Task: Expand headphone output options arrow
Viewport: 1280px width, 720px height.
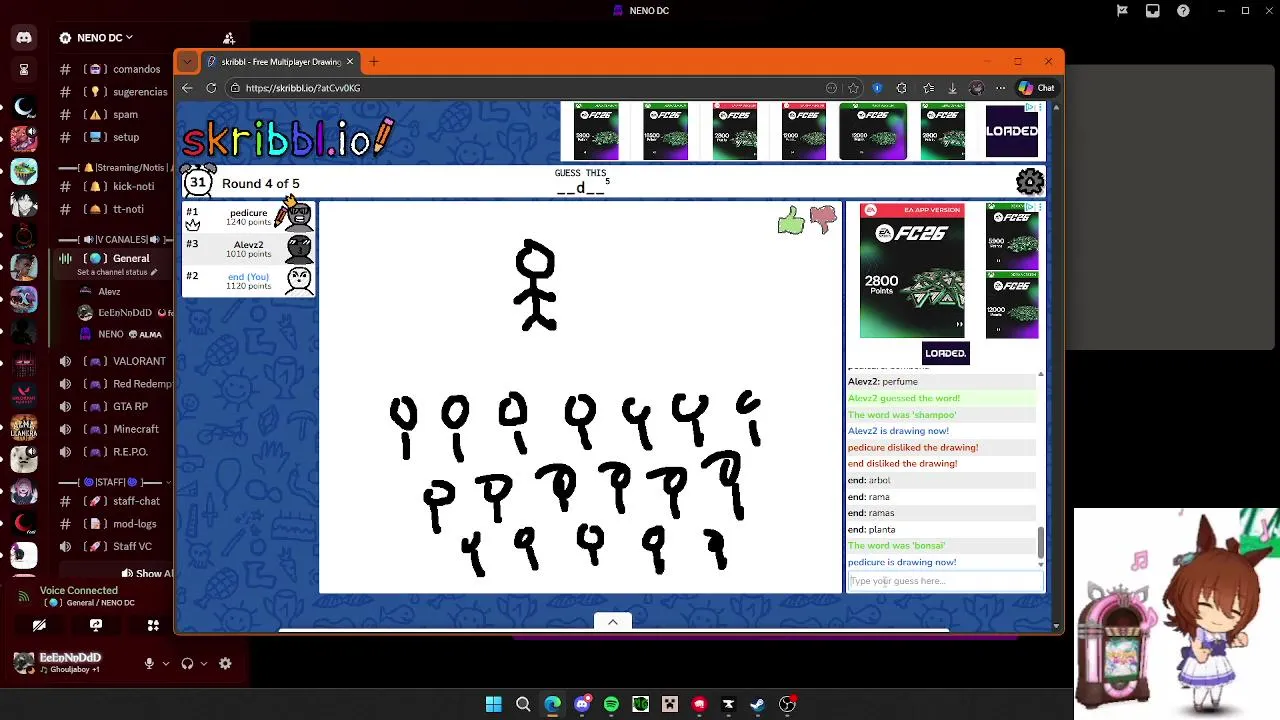Action: (x=203, y=663)
